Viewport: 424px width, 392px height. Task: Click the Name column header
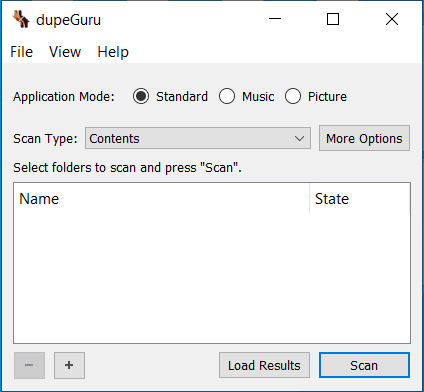tap(161, 199)
